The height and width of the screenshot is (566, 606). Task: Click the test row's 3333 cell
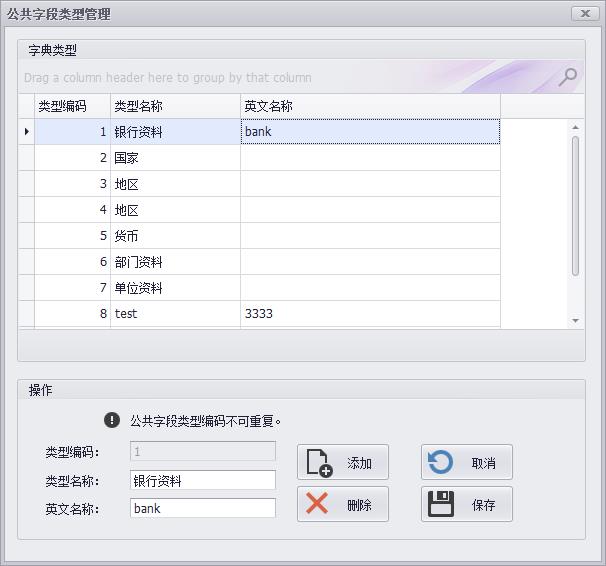tap(369, 314)
